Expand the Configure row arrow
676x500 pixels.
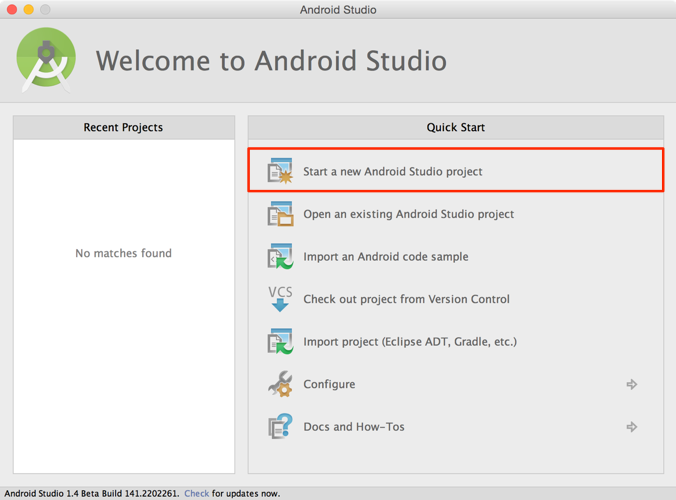[632, 384]
